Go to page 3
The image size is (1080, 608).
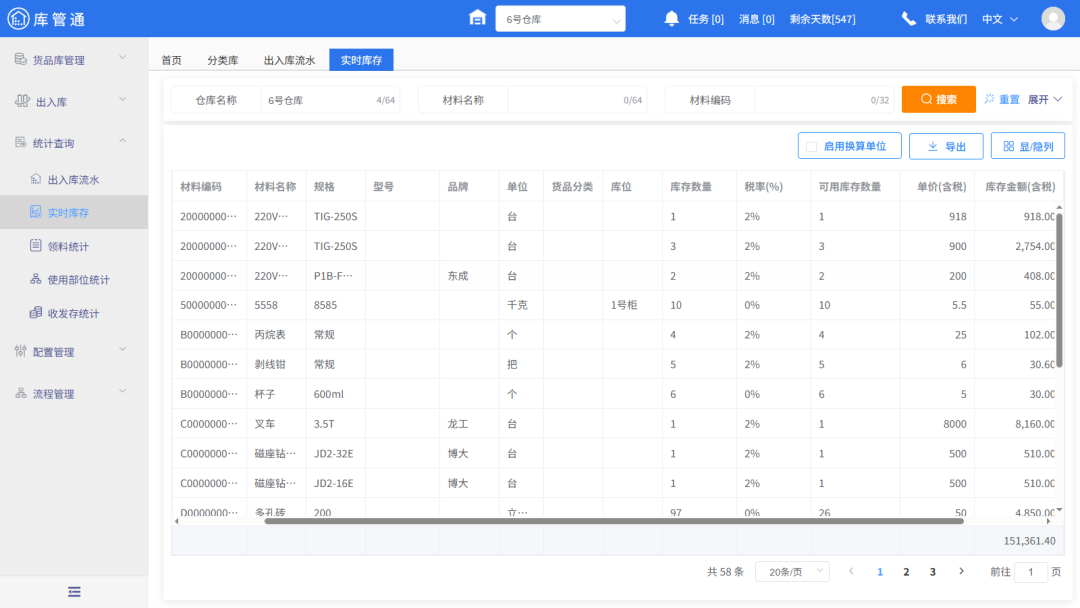933,572
